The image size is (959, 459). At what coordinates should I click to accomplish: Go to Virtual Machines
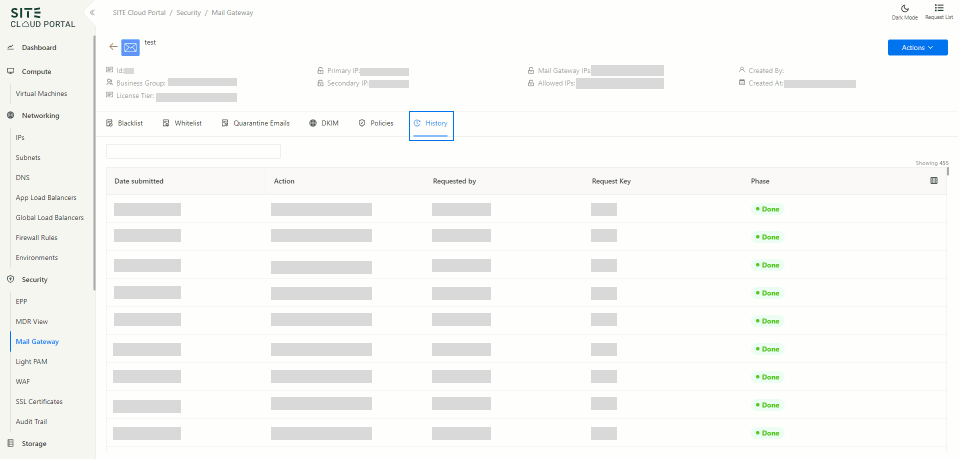[41, 94]
